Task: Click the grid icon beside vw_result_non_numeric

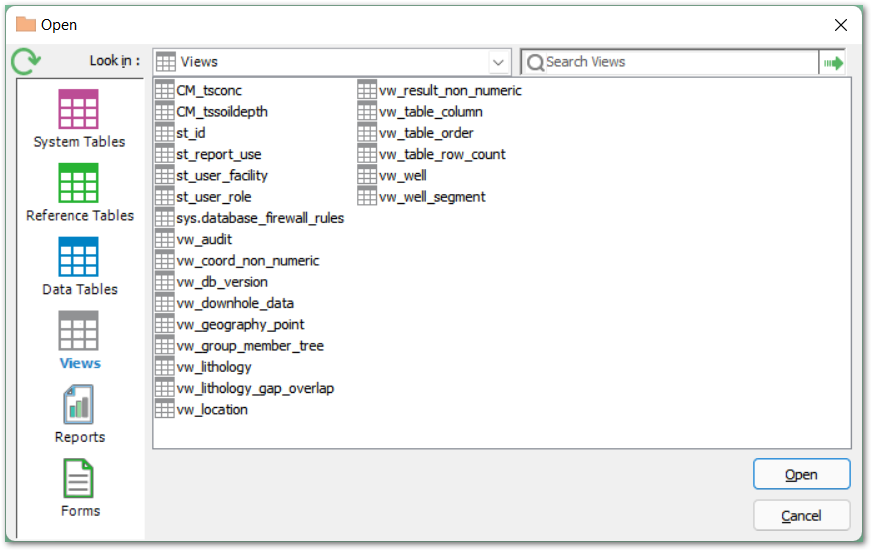Action: pos(367,90)
